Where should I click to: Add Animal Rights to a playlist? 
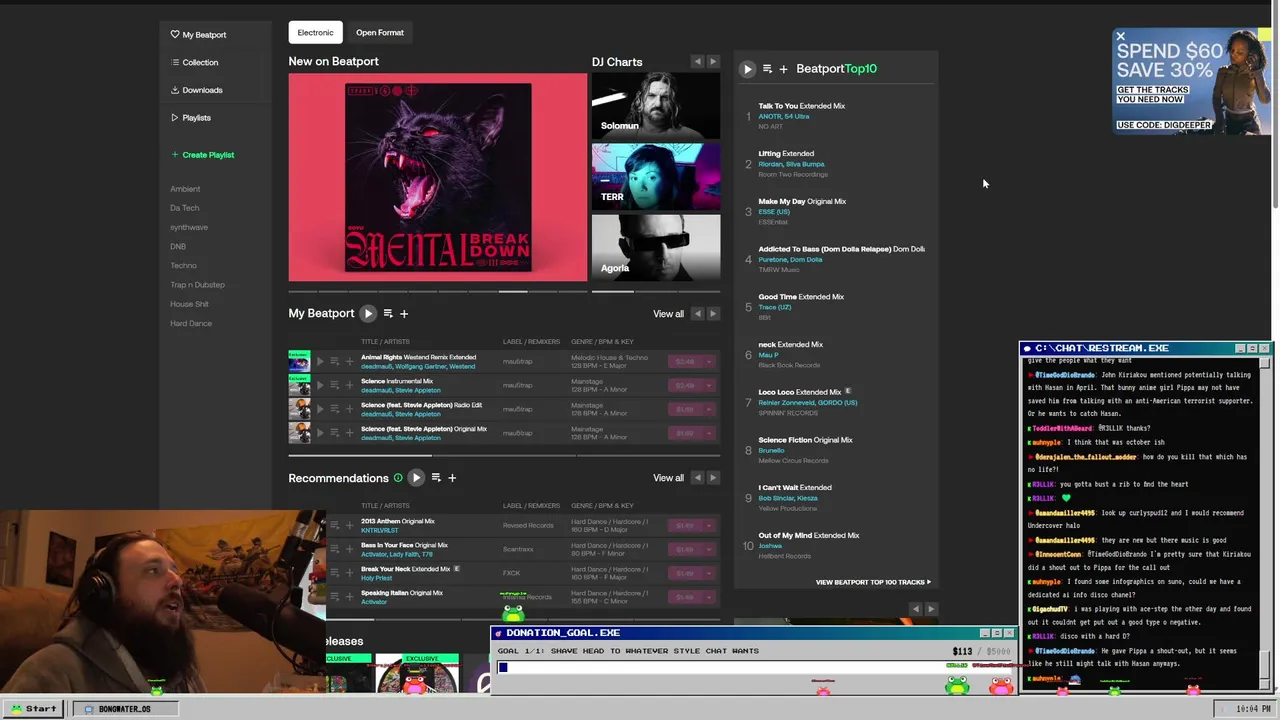349,361
